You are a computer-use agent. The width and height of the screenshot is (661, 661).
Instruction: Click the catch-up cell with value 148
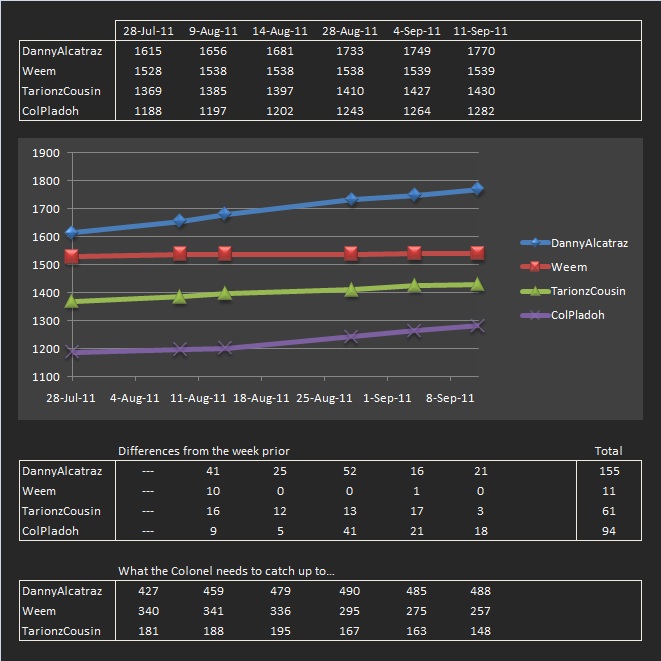481,631
